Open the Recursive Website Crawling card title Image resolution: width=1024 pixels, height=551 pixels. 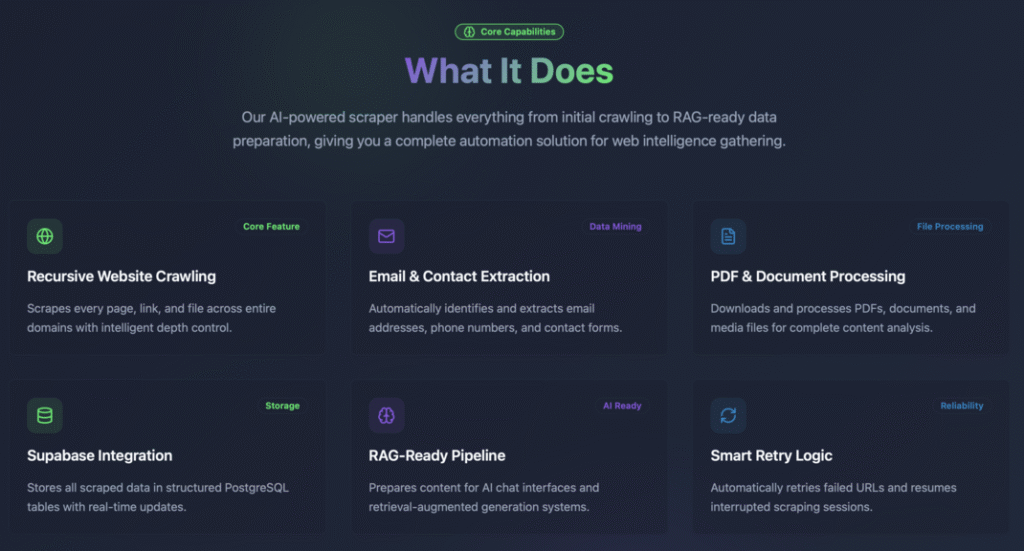coord(121,276)
